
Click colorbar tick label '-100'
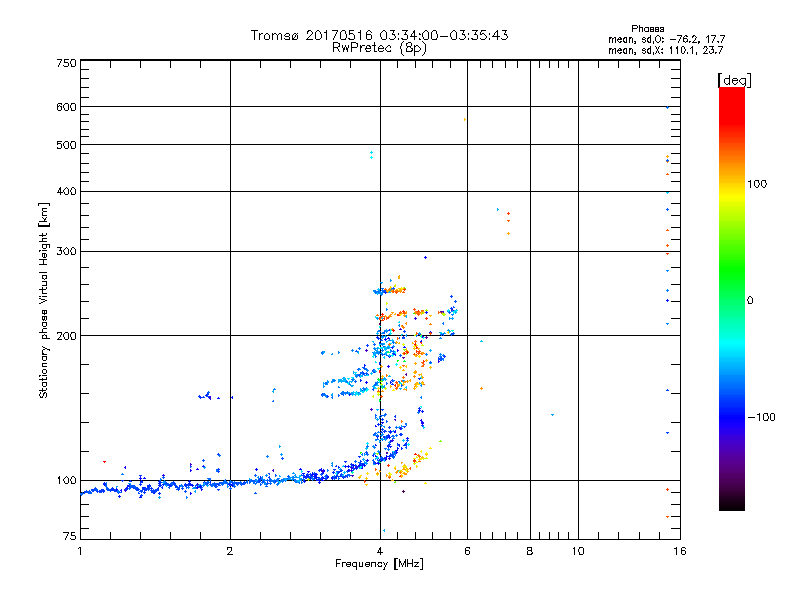pyautogui.click(x=761, y=417)
